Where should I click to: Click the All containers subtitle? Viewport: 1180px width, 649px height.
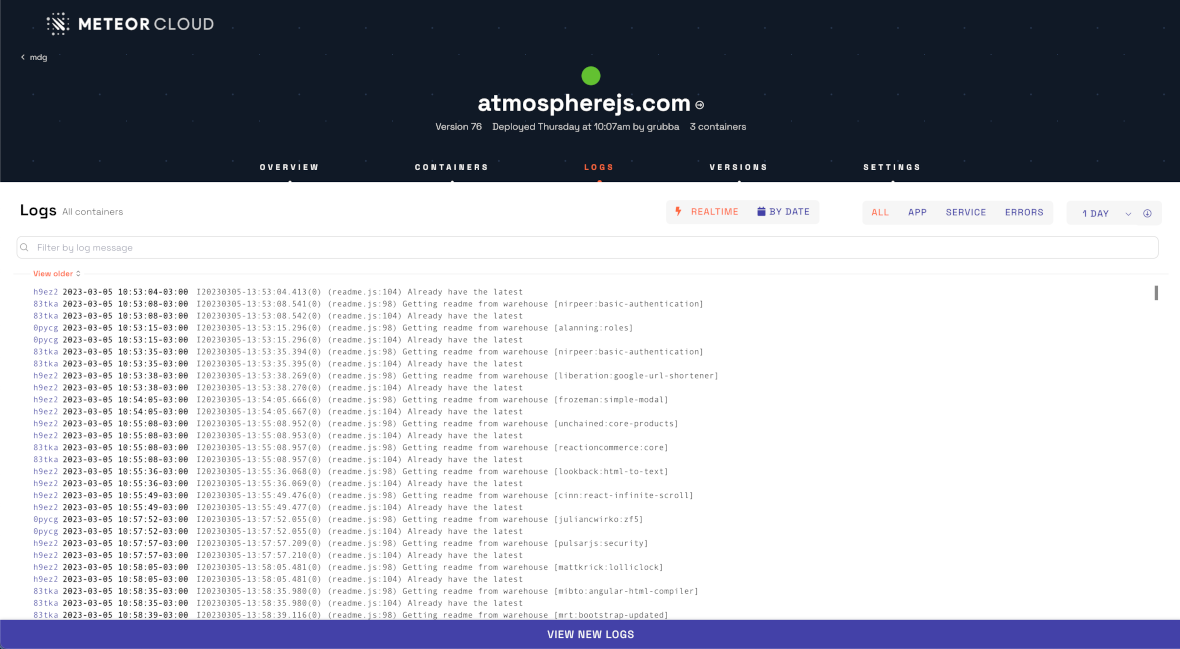93,212
